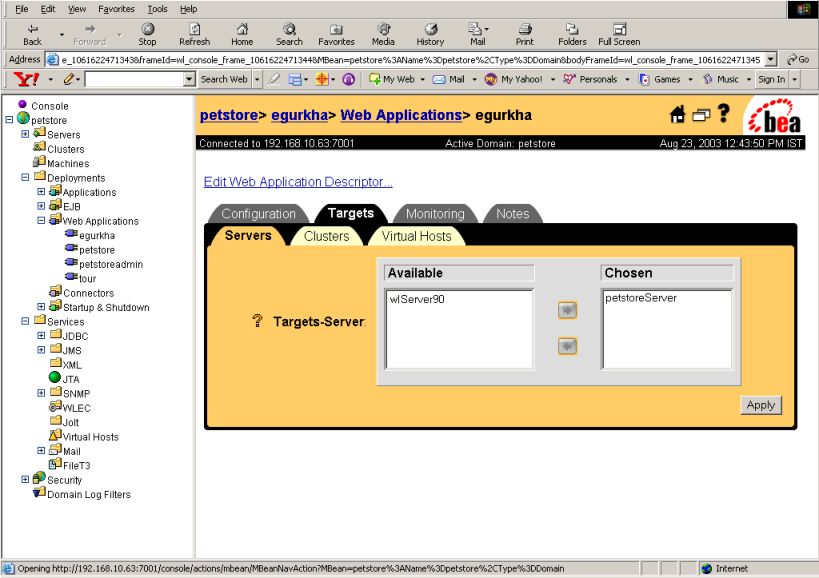The height and width of the screenshot is (578, 819).
Task: Move selected server back with left arrow
Action: [567, 346]
